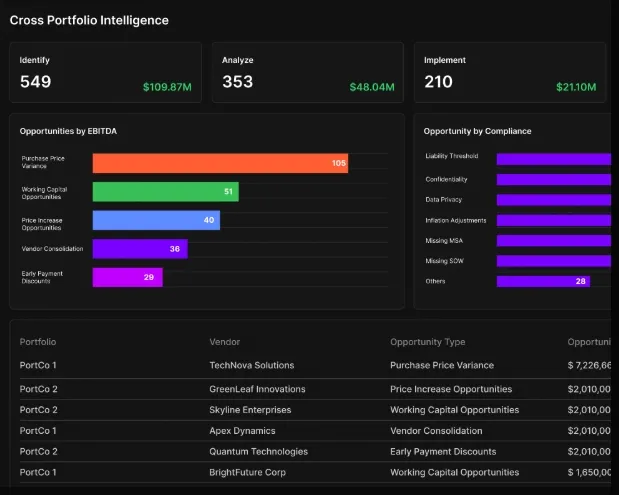619x495 pixels.
Task: Sort by the Opportunity Type column header
Action: (x=428, y=342)
